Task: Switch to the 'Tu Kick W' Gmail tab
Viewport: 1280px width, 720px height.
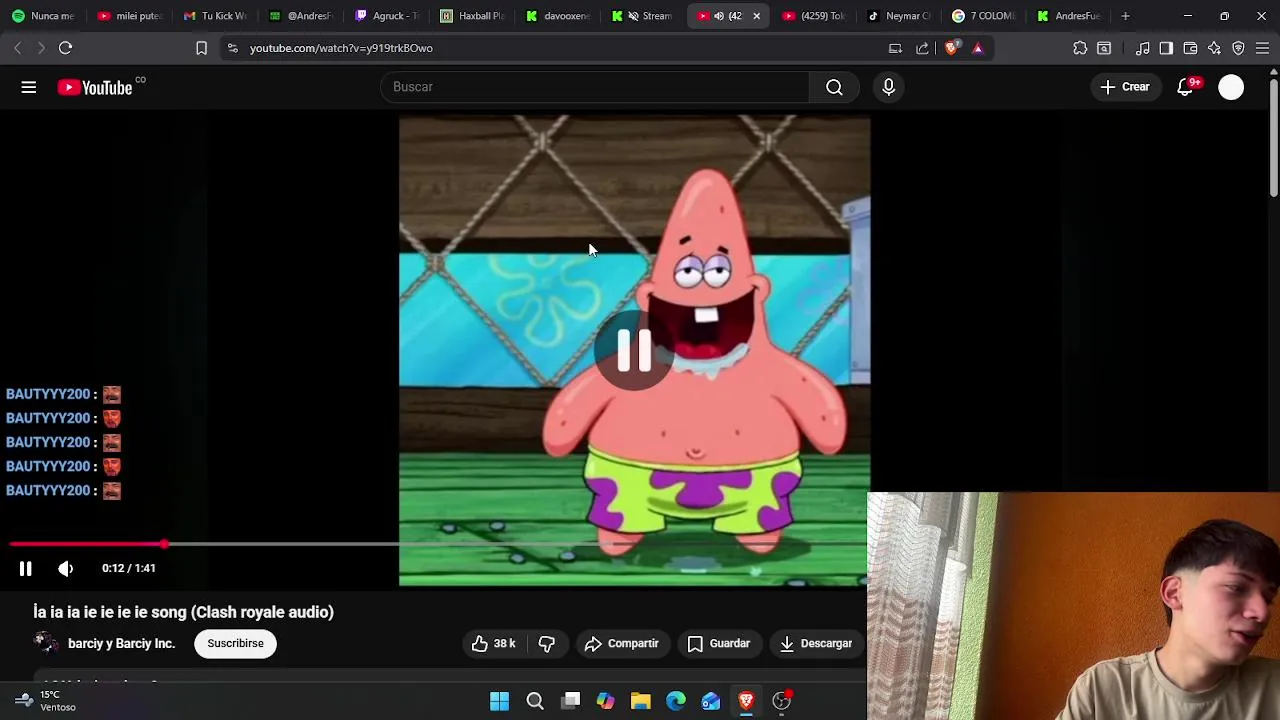Action: tap(215, 16)
